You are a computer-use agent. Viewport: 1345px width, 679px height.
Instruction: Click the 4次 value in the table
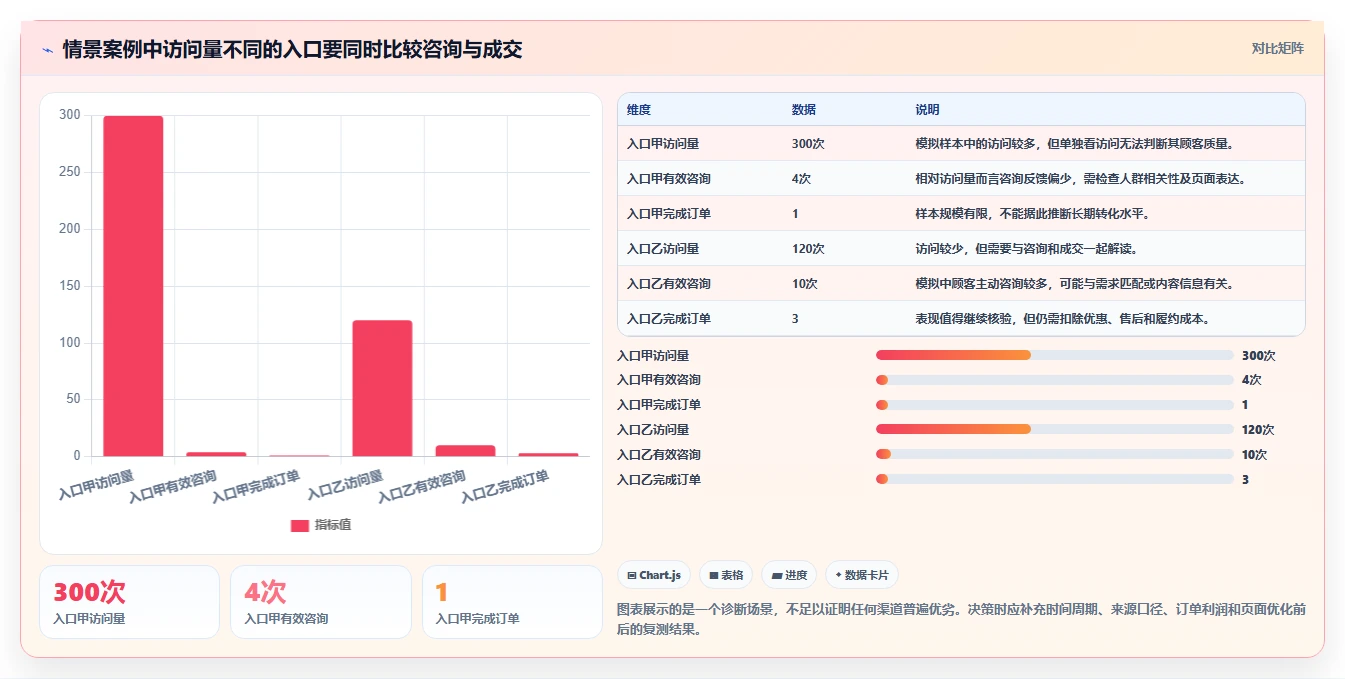point(802,179)
